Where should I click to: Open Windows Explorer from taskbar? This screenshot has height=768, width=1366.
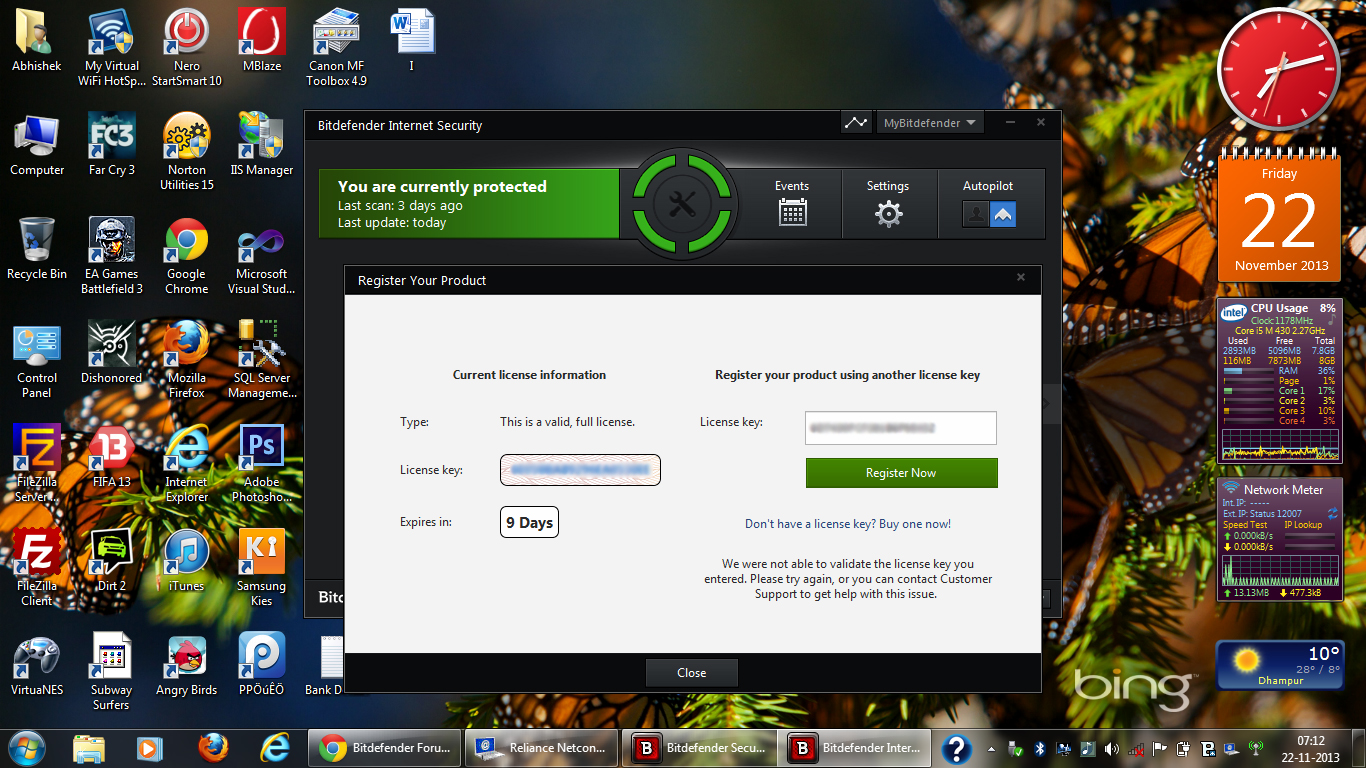tap(89, 747)
